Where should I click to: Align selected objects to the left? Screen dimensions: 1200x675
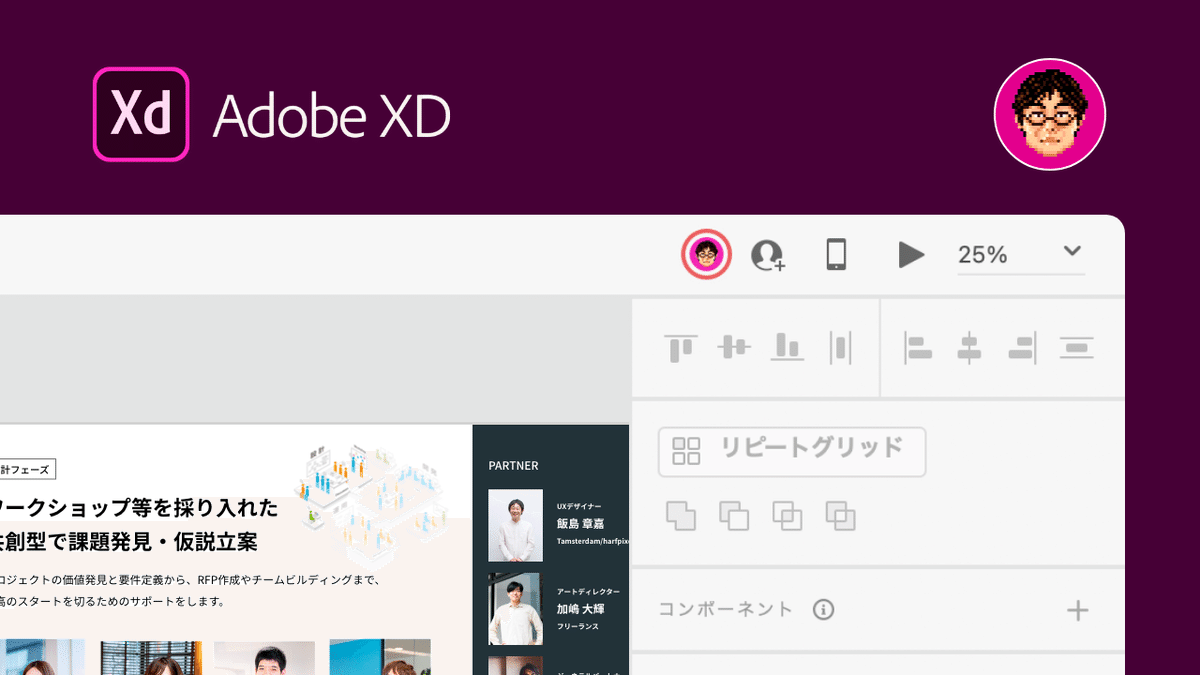pos(917,348)
